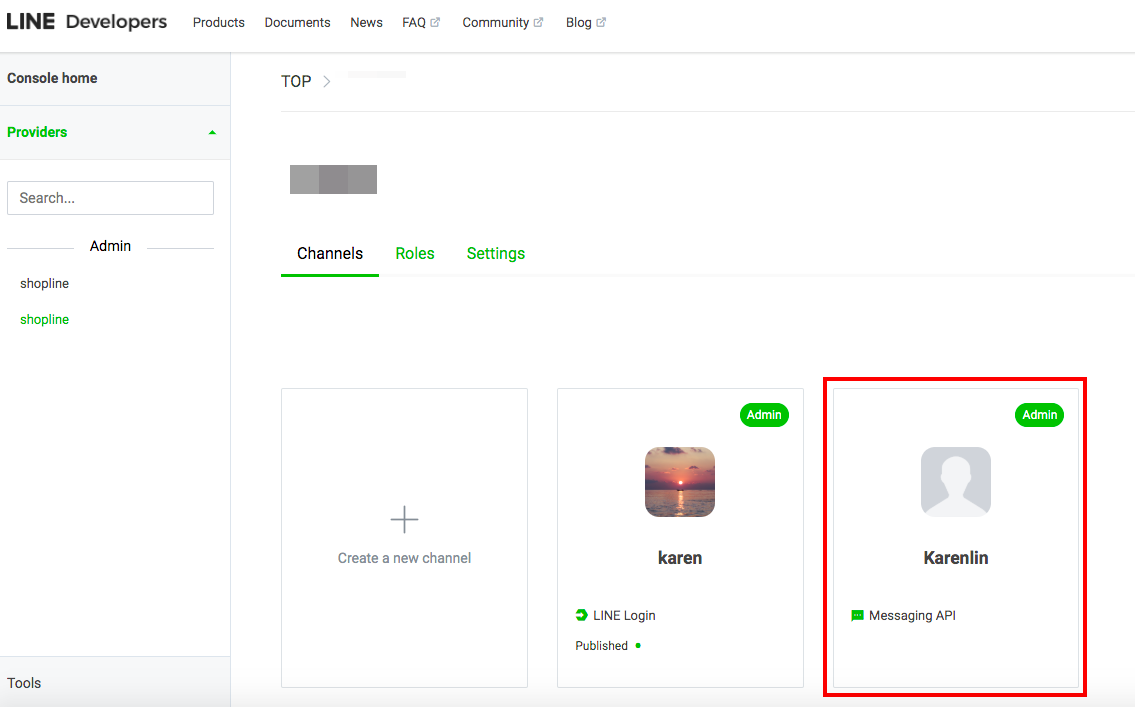Click the Messaging API label
The height and width of the screenshot is (707, 1135).
coord(912,616)
